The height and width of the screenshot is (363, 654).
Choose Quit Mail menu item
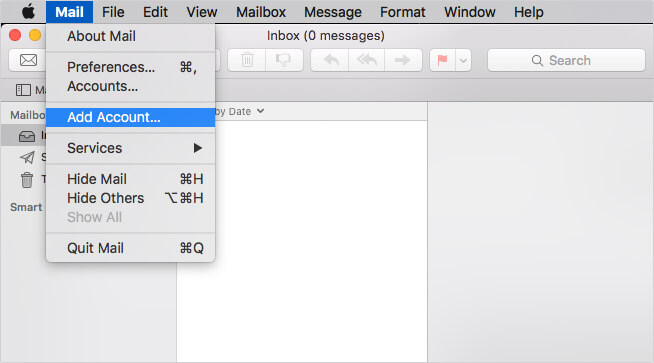point(131,248)
